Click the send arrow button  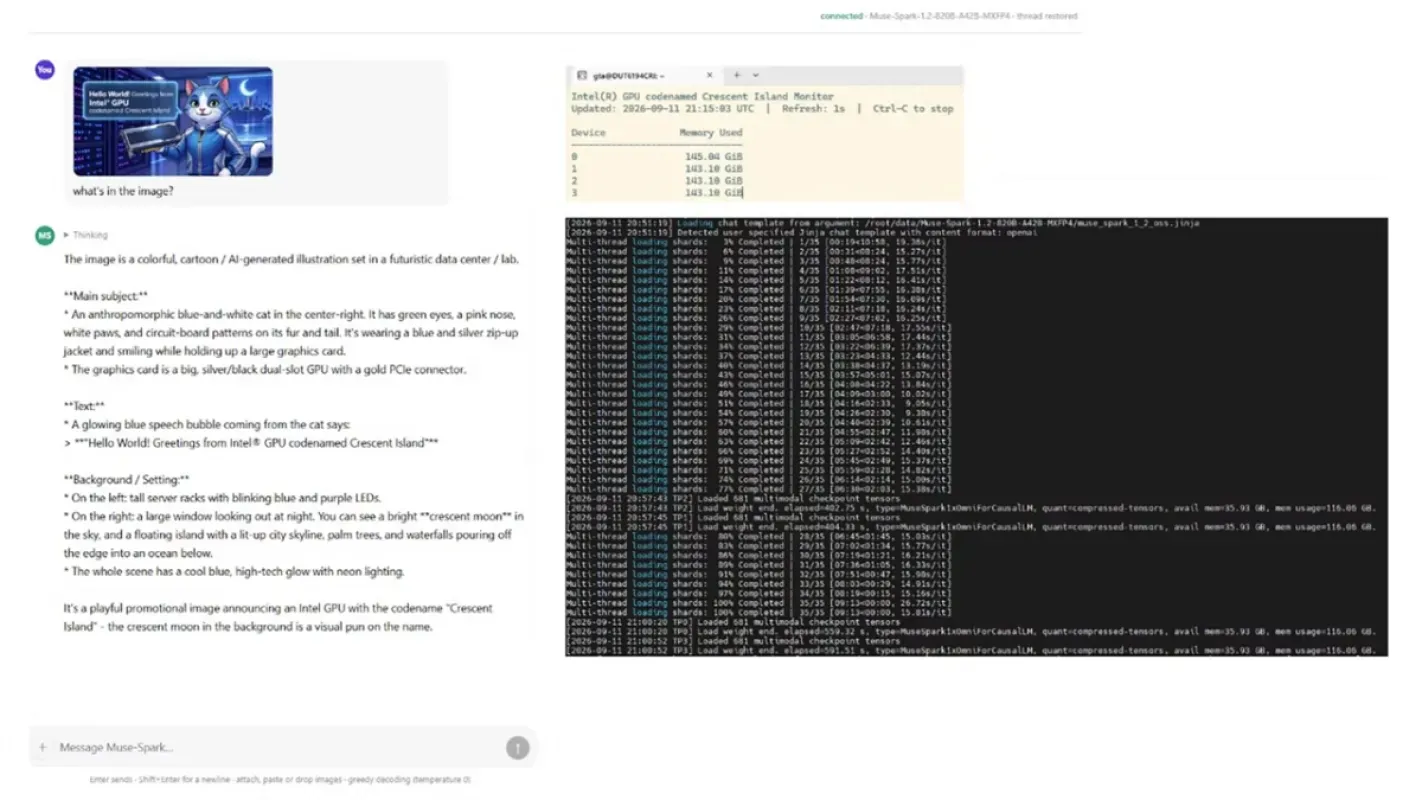(517, 747)
